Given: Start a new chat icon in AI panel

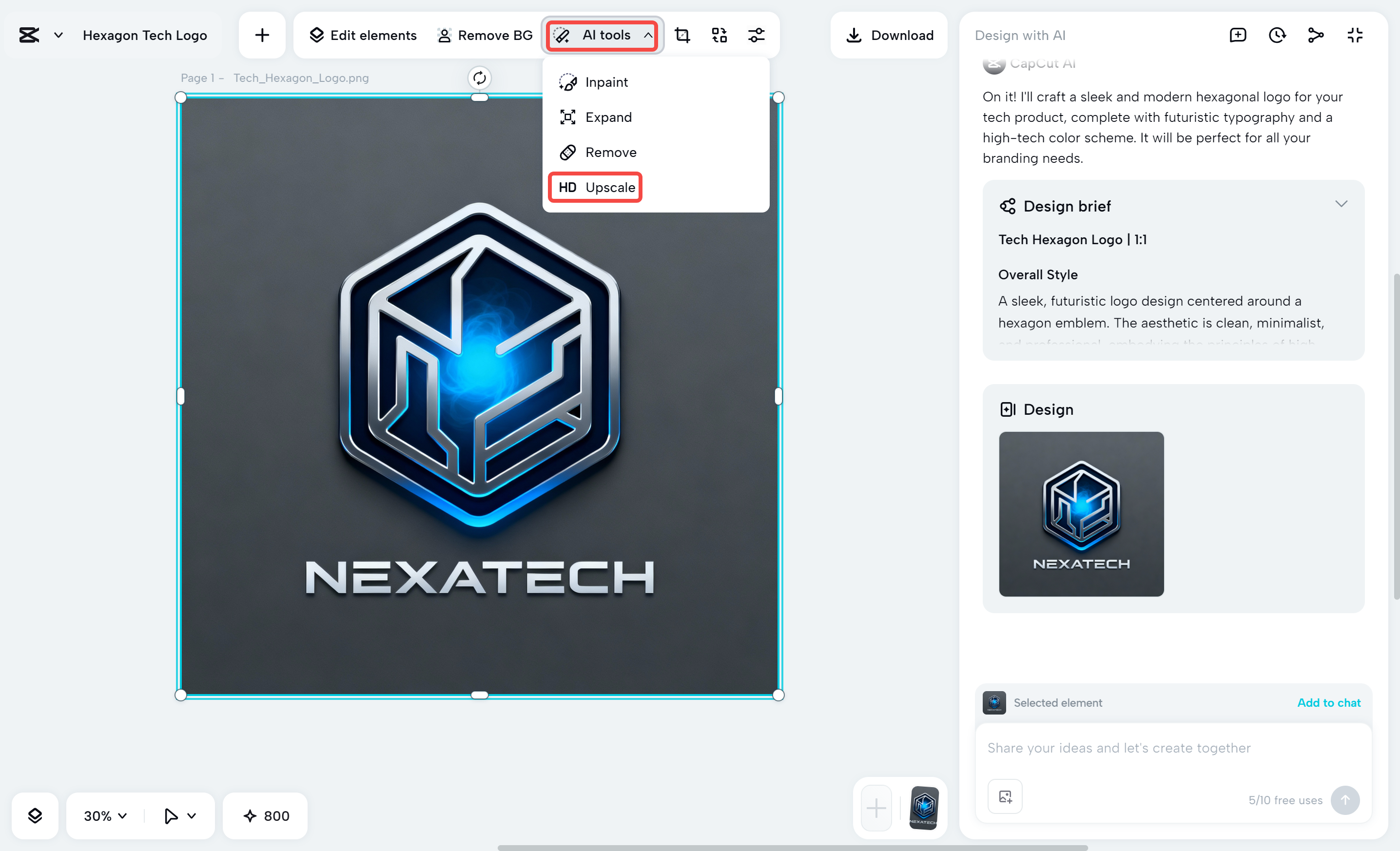Looking at the screenshot, I should 1238,35.
